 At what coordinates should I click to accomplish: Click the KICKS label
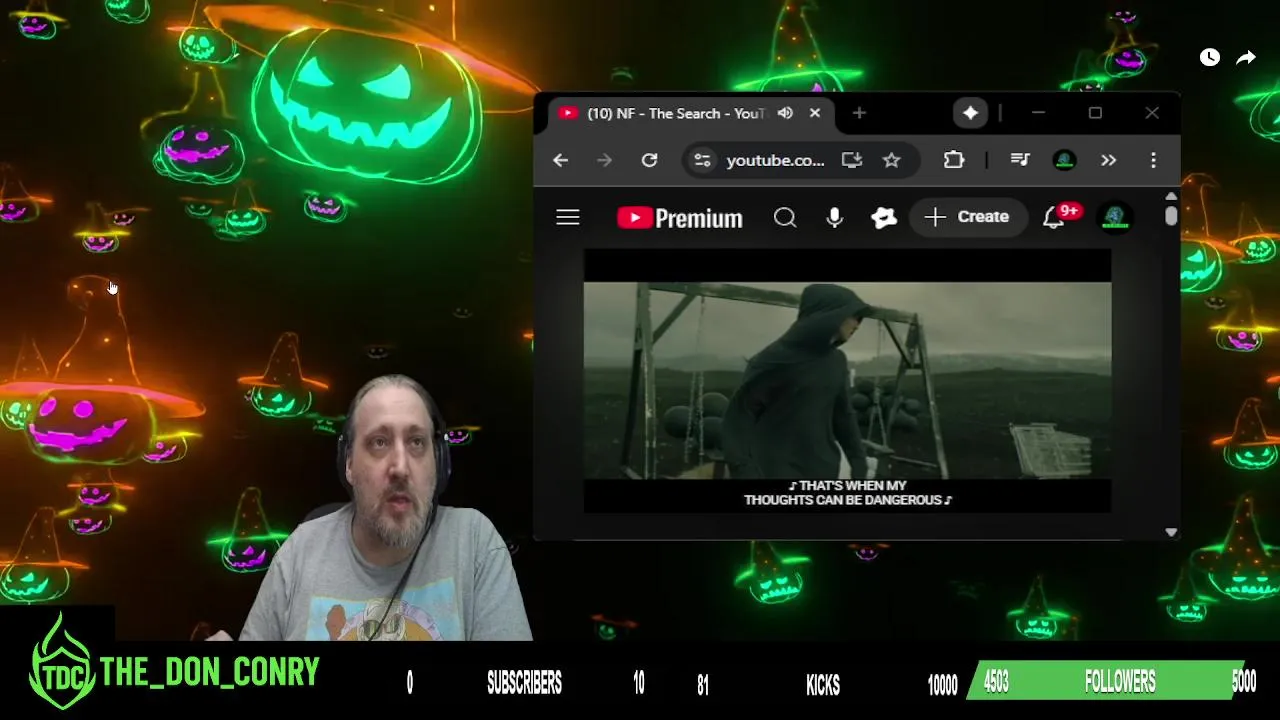(823, 684)
